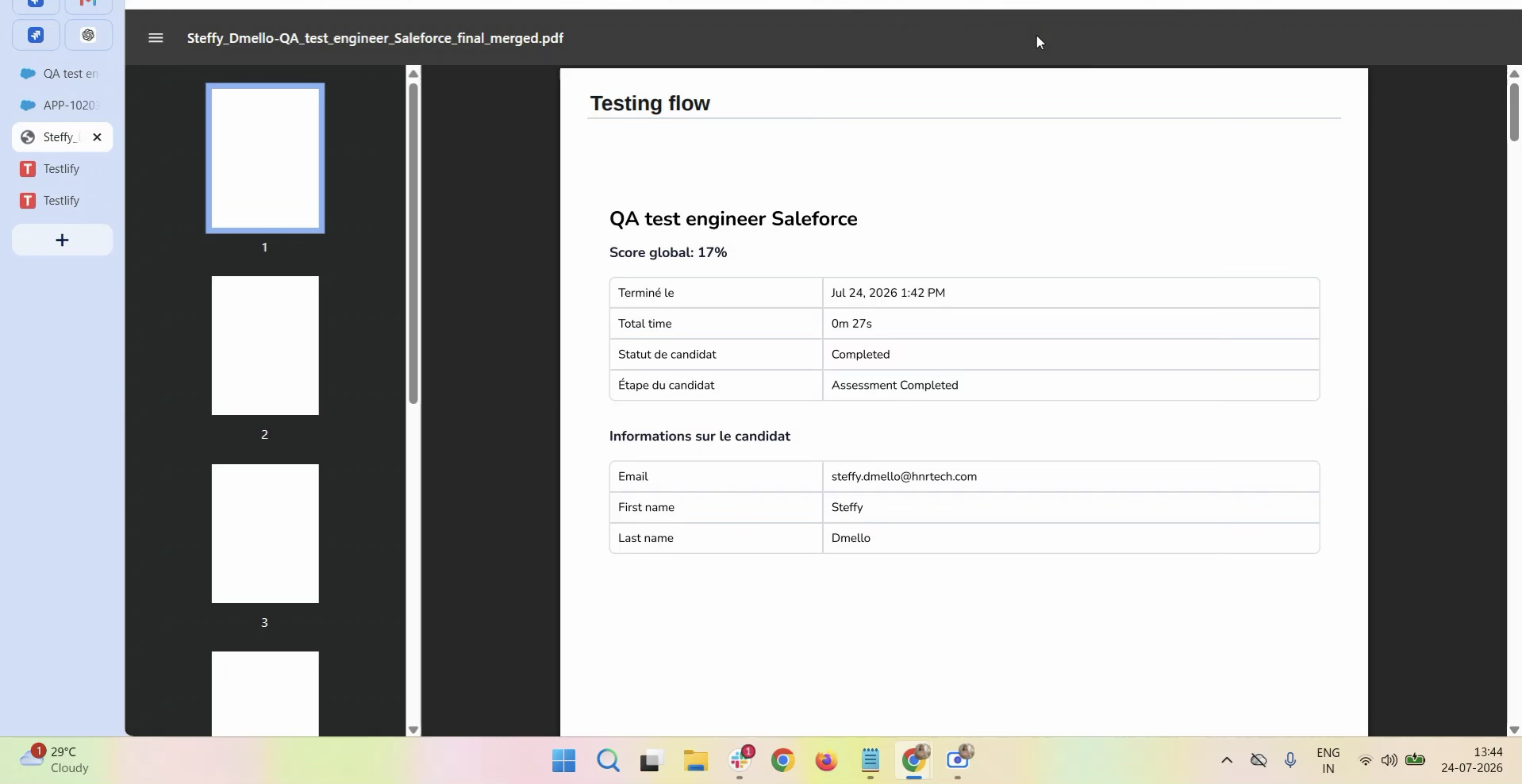Image resolution: width=1522 pixels, height=784 pixels.
Task: Open File Explorer from the taskbar
Action: click(x=696, y=761)
